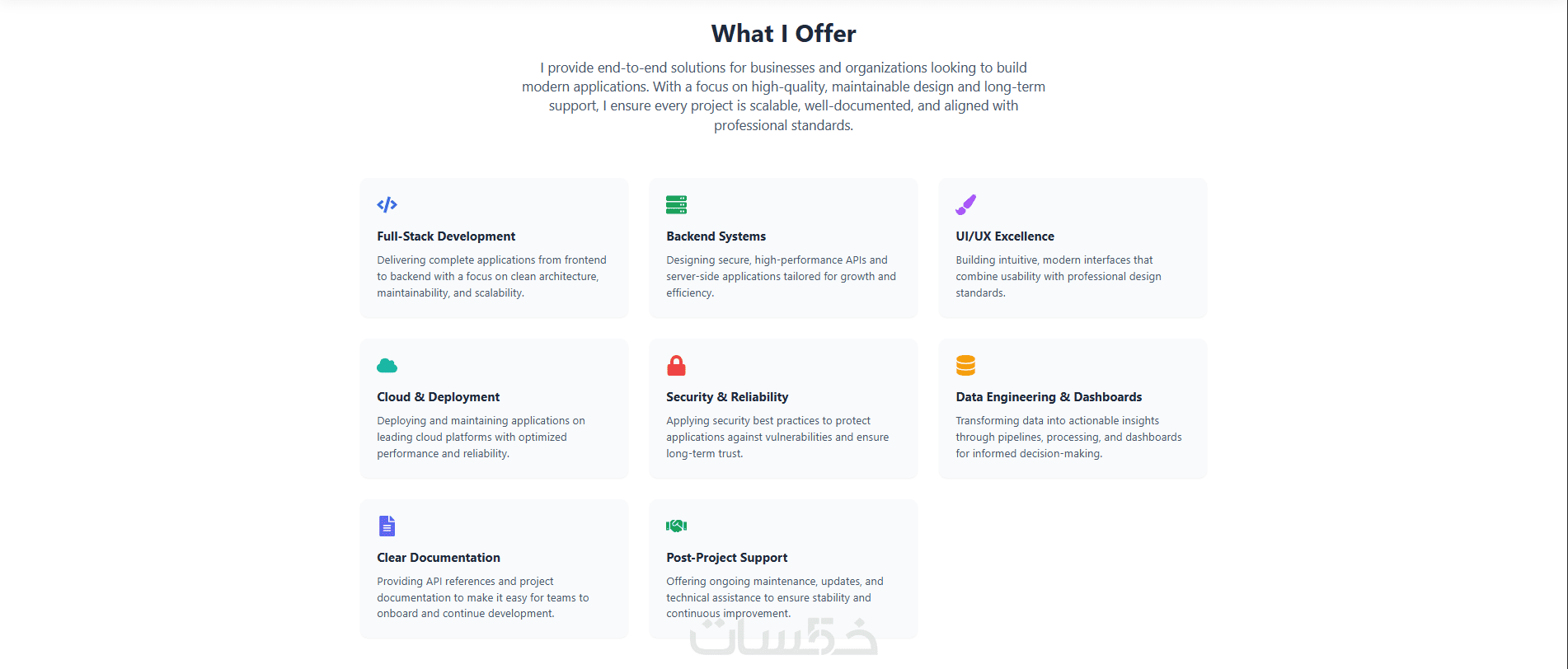Click the Full-Stack Development code icon

click(x=387, y=204)
